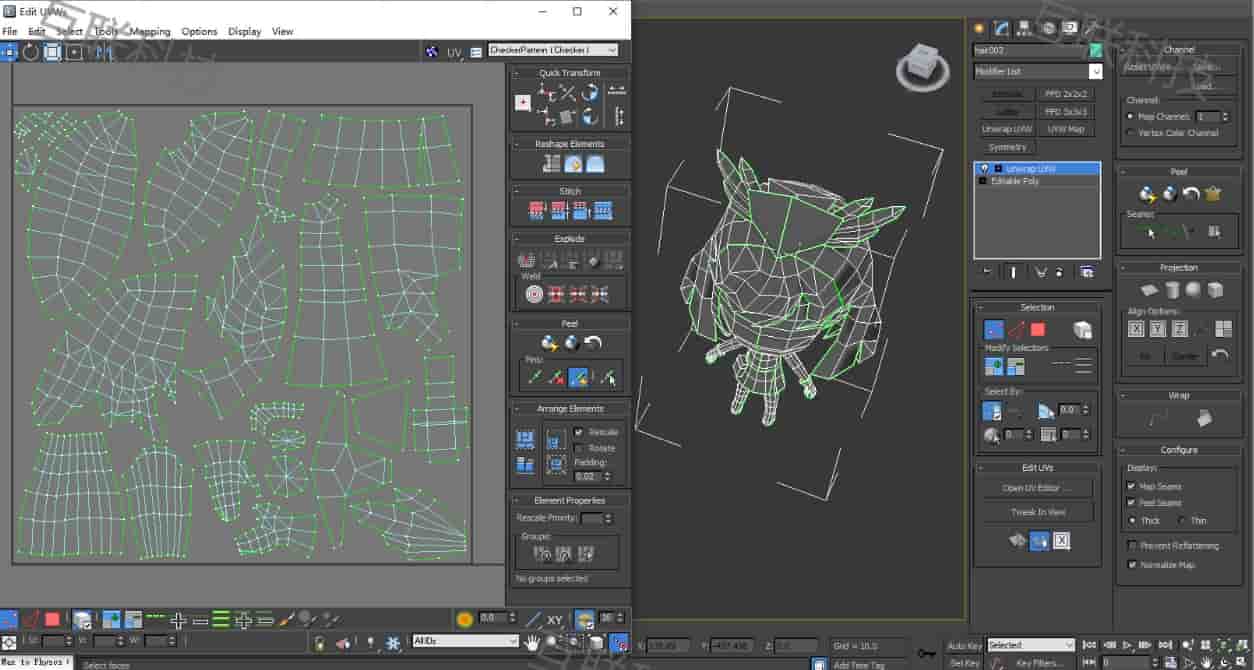Click Pelt Map icon in command panel Peel rollout
Viewport: 1254px width, 670px height.
pyautogui.click(x=1213, y=194)
